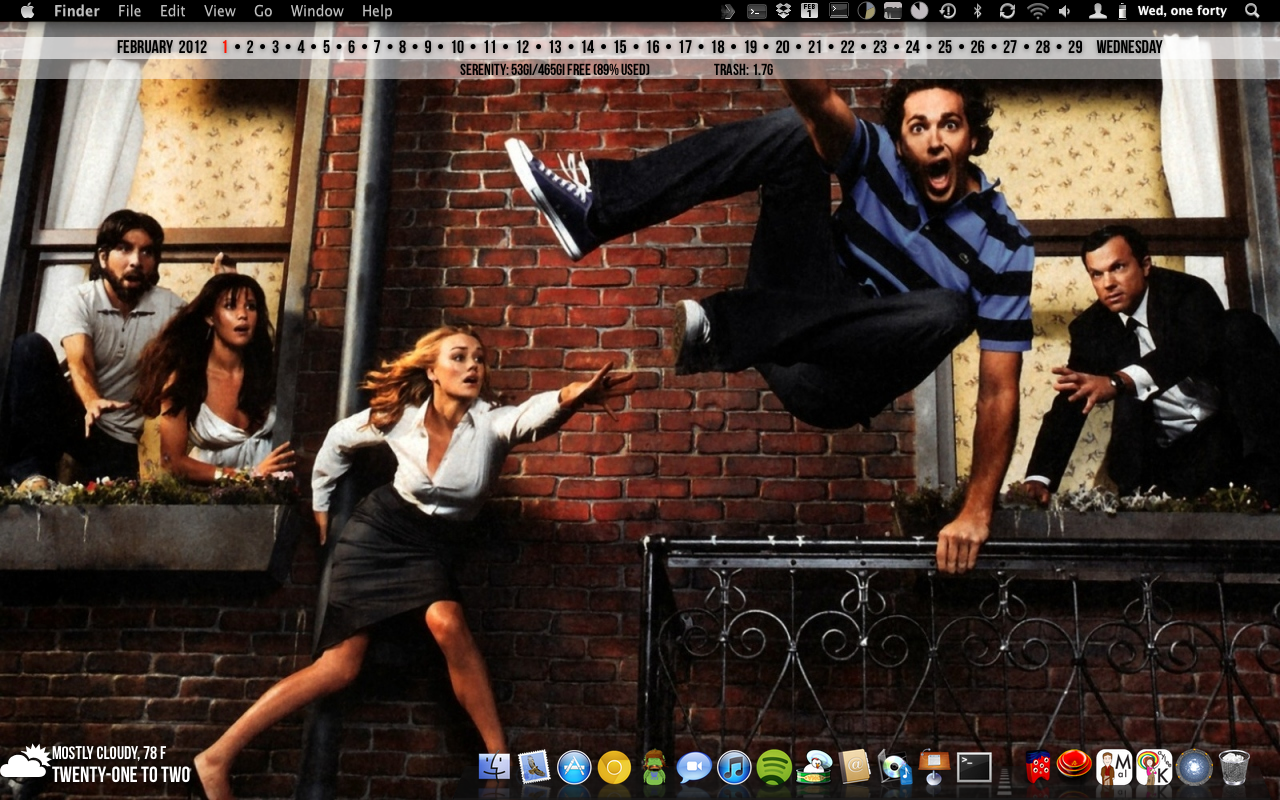1280x800 pixels.
Task: Click the small terminal prompt menu bar icon
Action: (757, 11)
